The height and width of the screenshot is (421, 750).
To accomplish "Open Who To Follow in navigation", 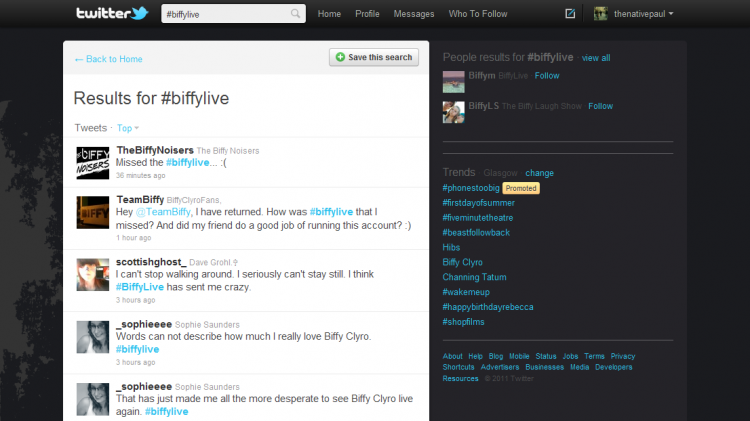I will 478,14.
